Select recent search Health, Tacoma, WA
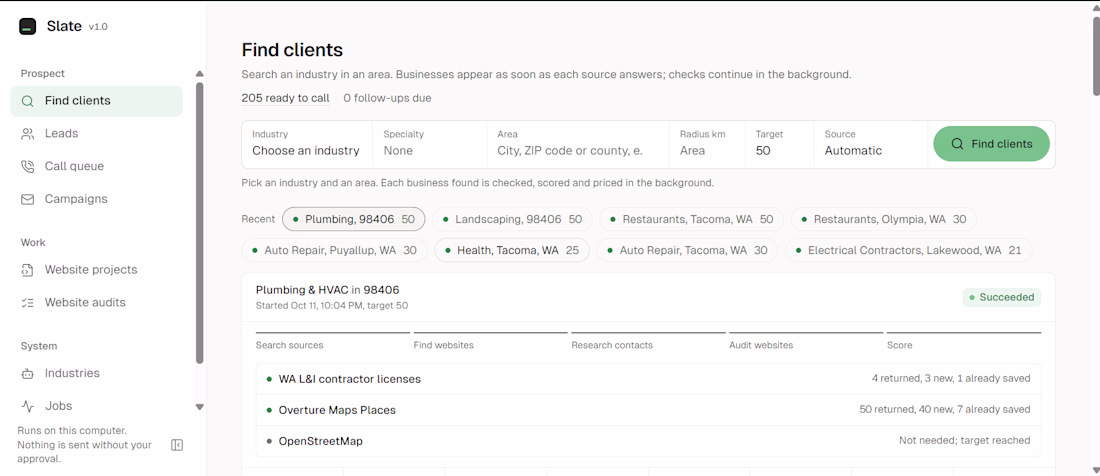The width and height of the screenshot is (1100, 476). coord(511,250)
